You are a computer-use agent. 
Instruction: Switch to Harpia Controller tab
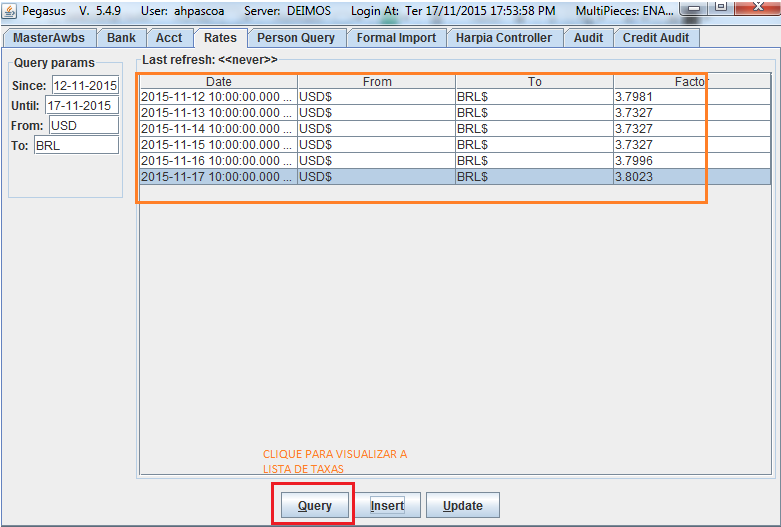[x=504, y=38]
